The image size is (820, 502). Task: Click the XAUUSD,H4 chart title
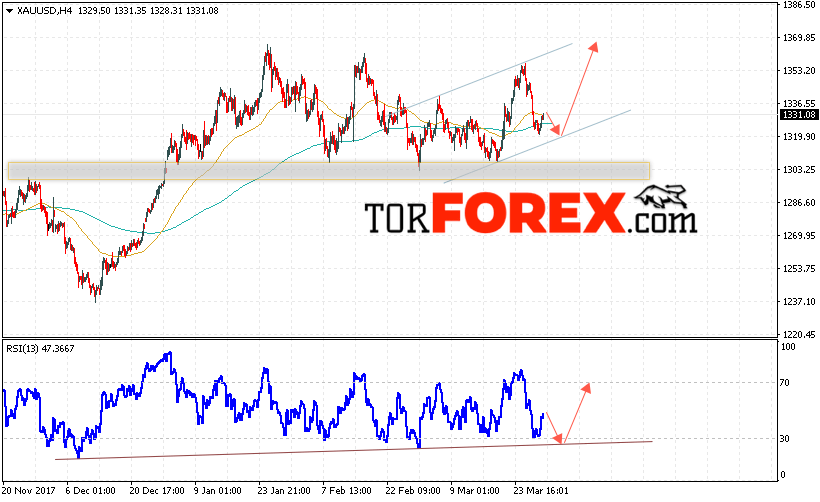(x=45, y=10)
